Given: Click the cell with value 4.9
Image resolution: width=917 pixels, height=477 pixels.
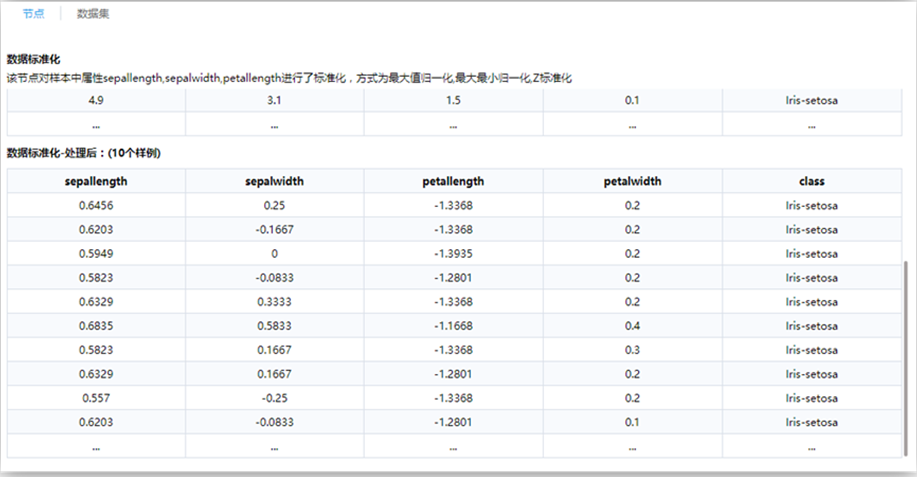Looking at the screenshot, I should click(96, 100).
